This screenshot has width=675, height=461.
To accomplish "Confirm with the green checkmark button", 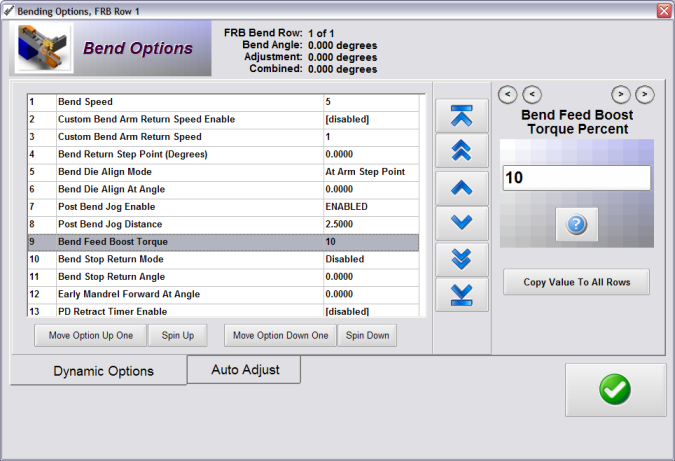I will point(615,390).
